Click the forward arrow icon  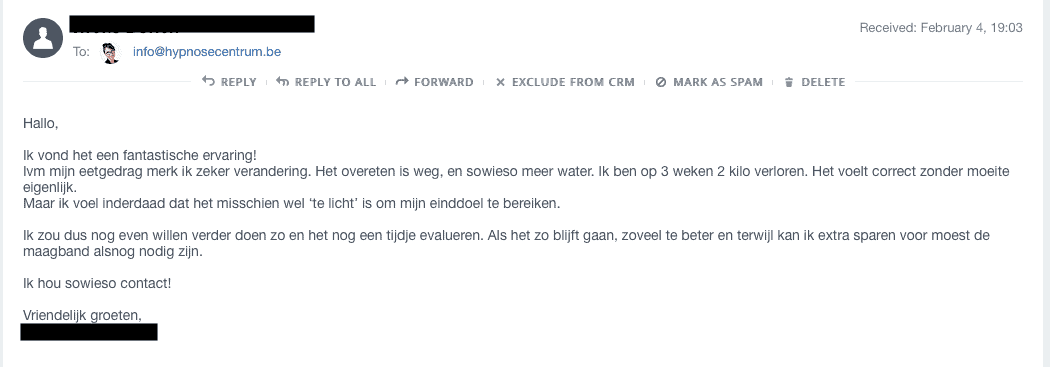(x=402, y=82)
